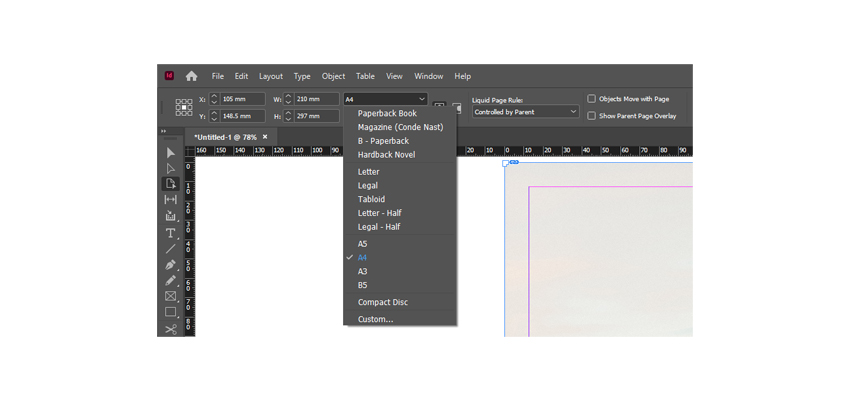
Task: Select the Pencil tool
Action: click(x=171, y=281)
